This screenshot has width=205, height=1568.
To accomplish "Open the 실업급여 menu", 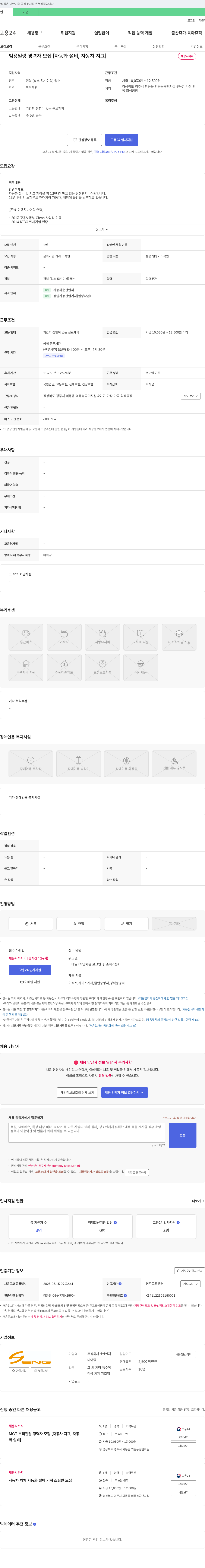I will [102, 33].
